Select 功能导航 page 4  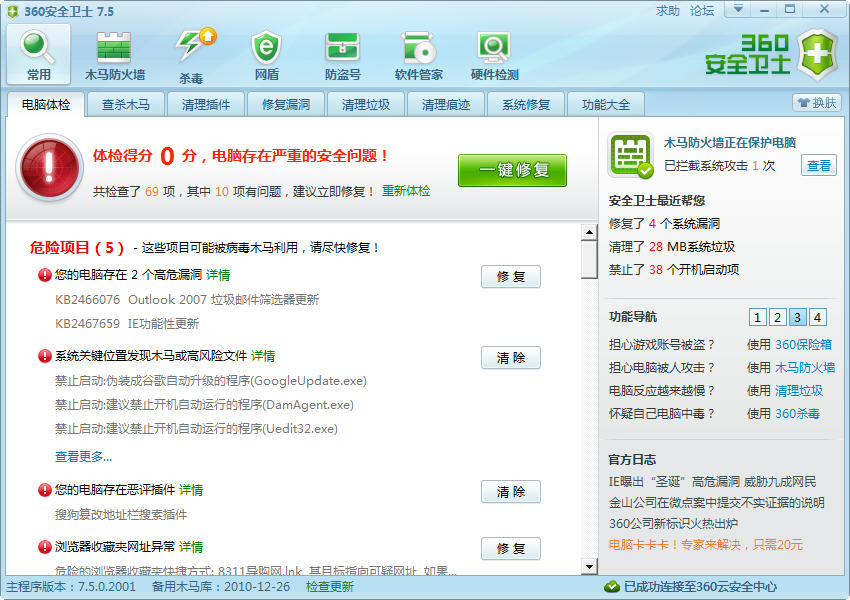pyautogui.click(x=817, y=317)
